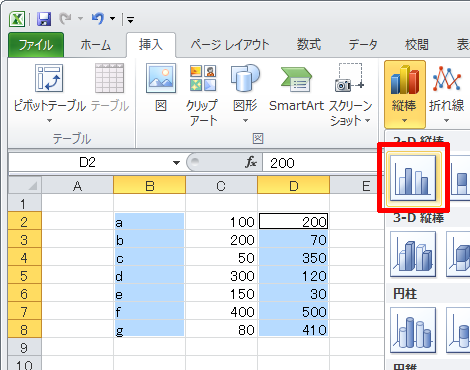
Task: Choose the 2-D clustered column chart
Action: [413, 178]
